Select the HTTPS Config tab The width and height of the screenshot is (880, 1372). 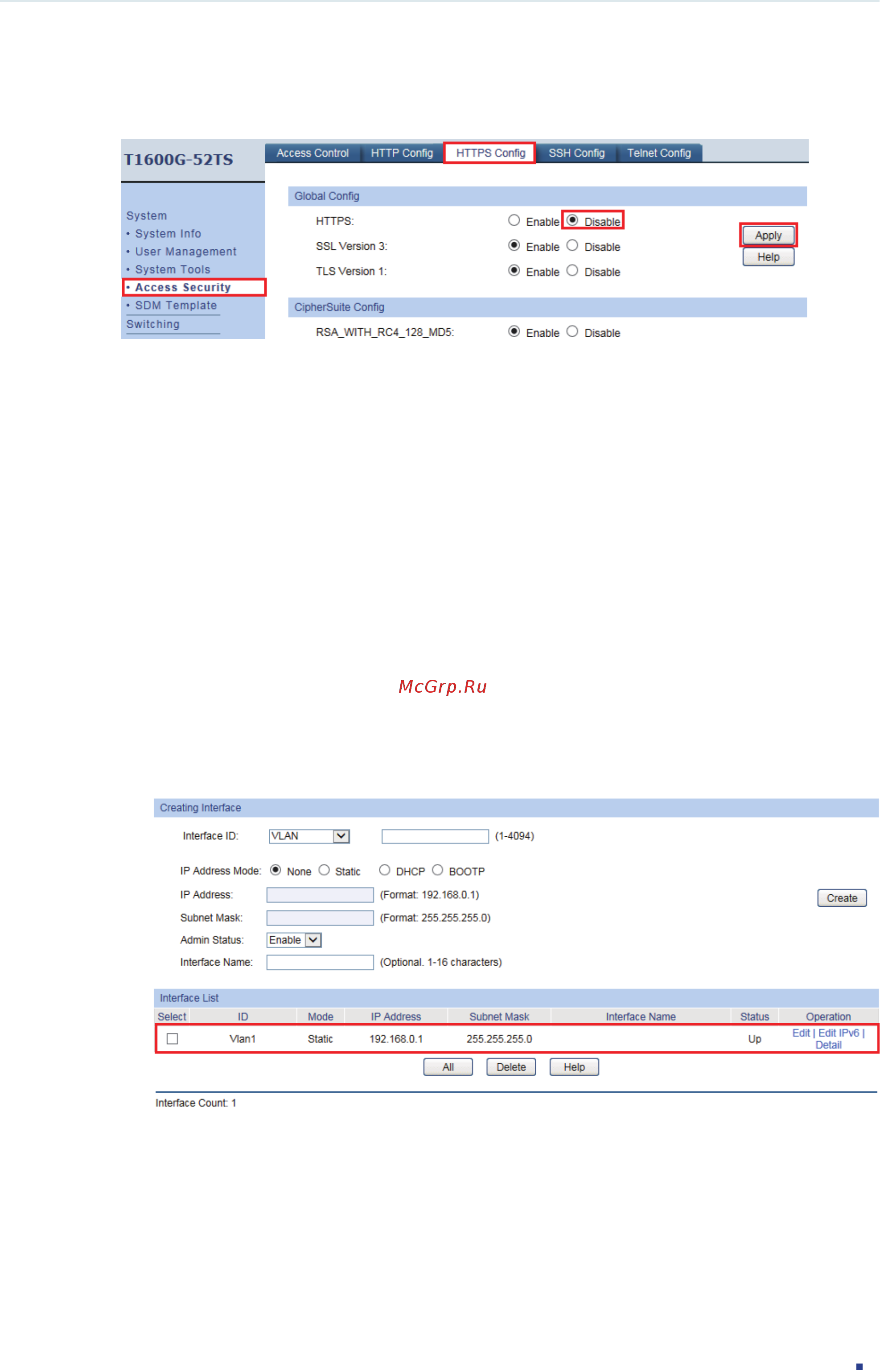tap(490, 153)
